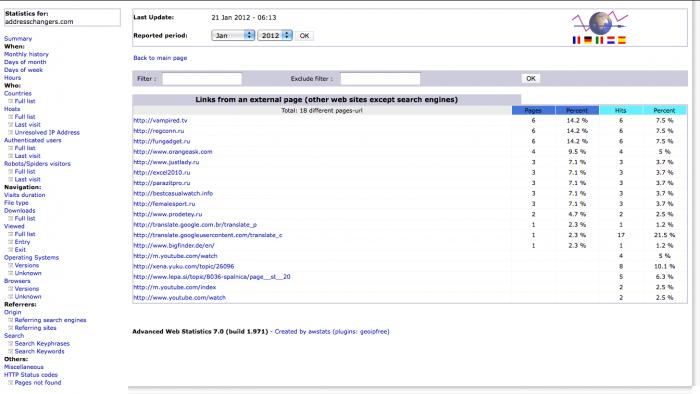
Task: Open the year dropdown showing 2012
Action: pos(275,35)
